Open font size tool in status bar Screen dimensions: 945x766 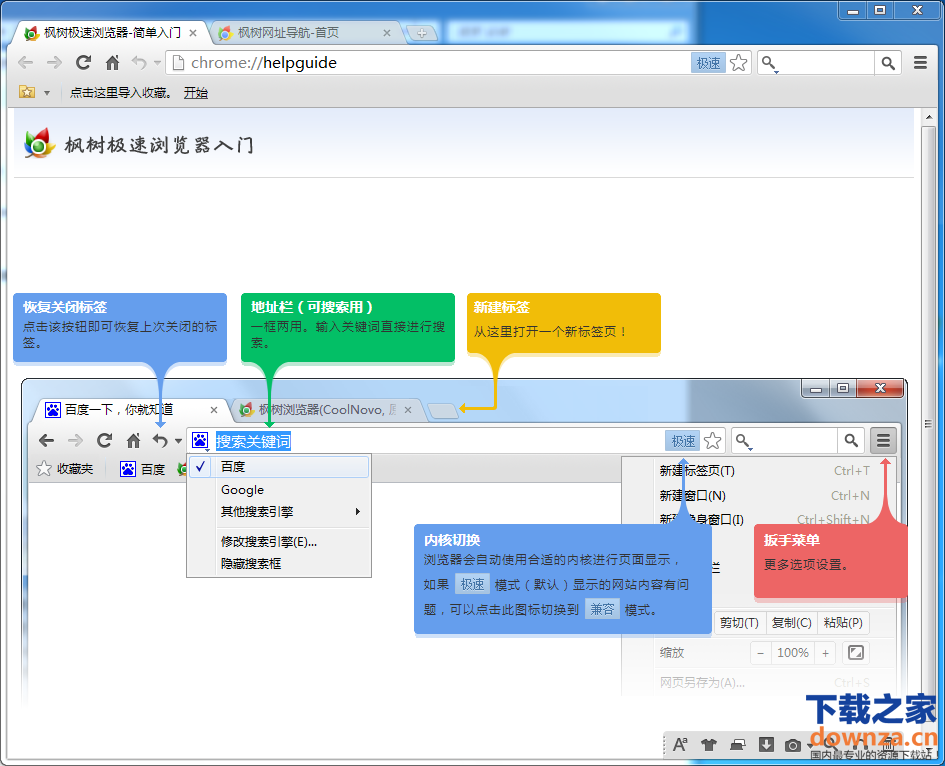[680, 744]
